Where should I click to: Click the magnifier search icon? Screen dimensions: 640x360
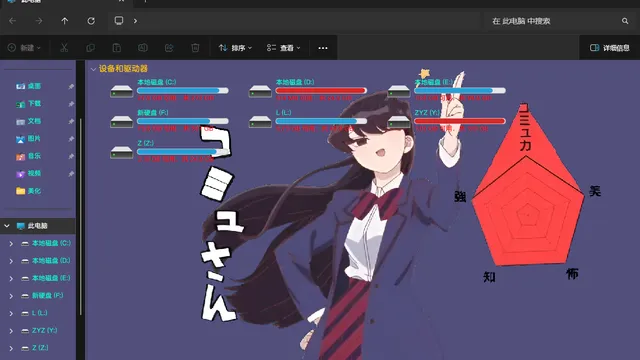[x=625, y=21]
